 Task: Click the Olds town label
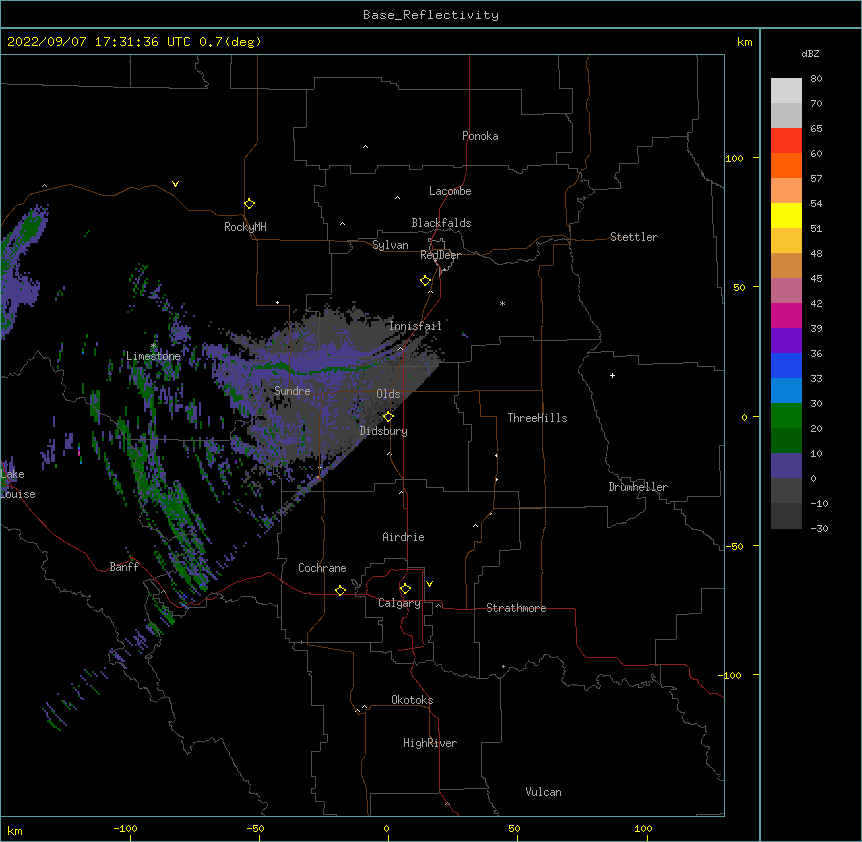click(388, 394)
